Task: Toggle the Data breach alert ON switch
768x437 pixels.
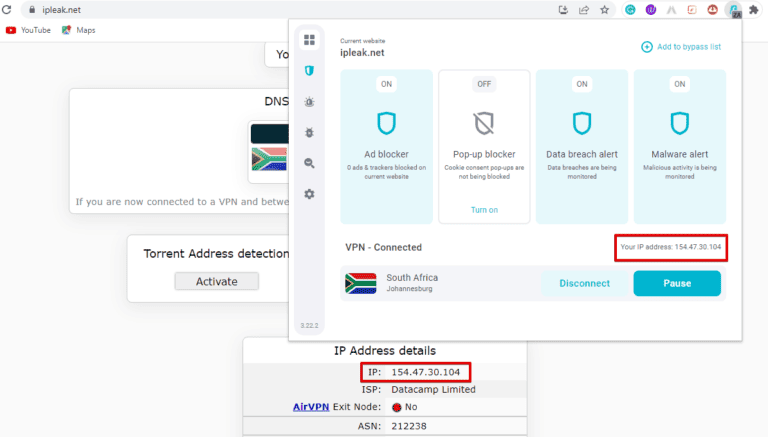Action: tap(582, 84)
